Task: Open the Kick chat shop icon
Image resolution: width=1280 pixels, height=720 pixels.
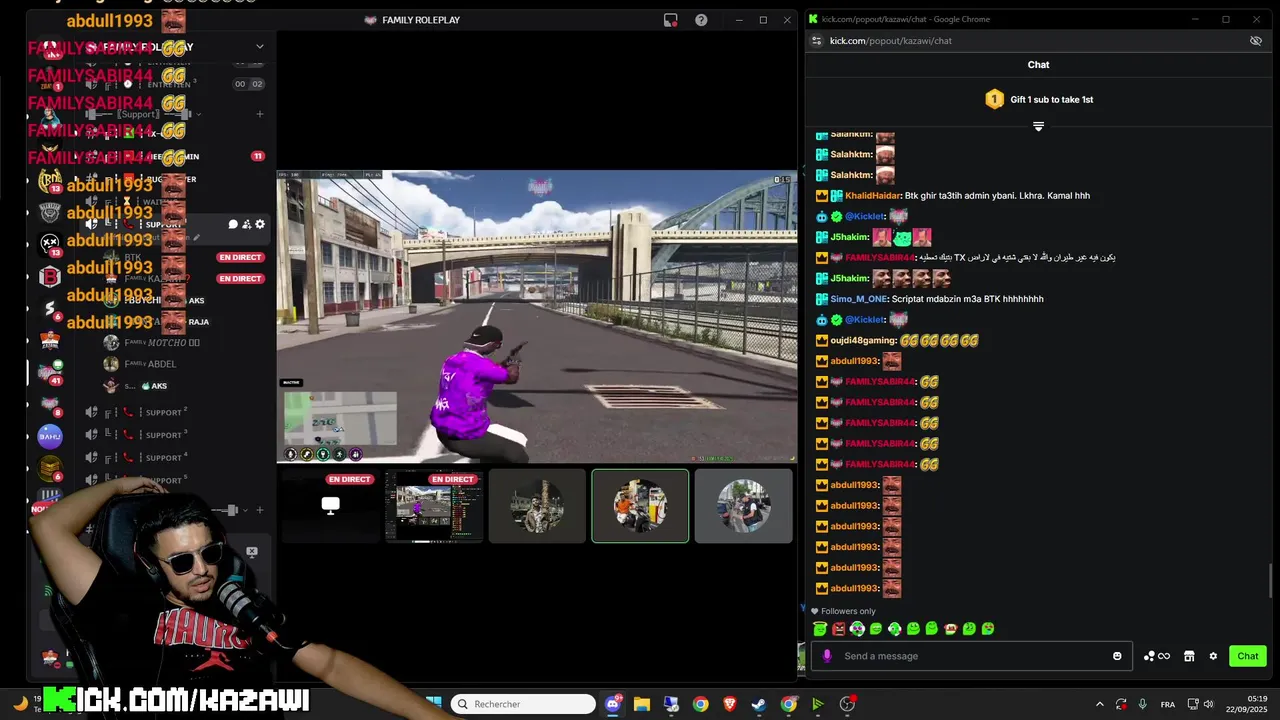Action: (x=1189, y=656)
